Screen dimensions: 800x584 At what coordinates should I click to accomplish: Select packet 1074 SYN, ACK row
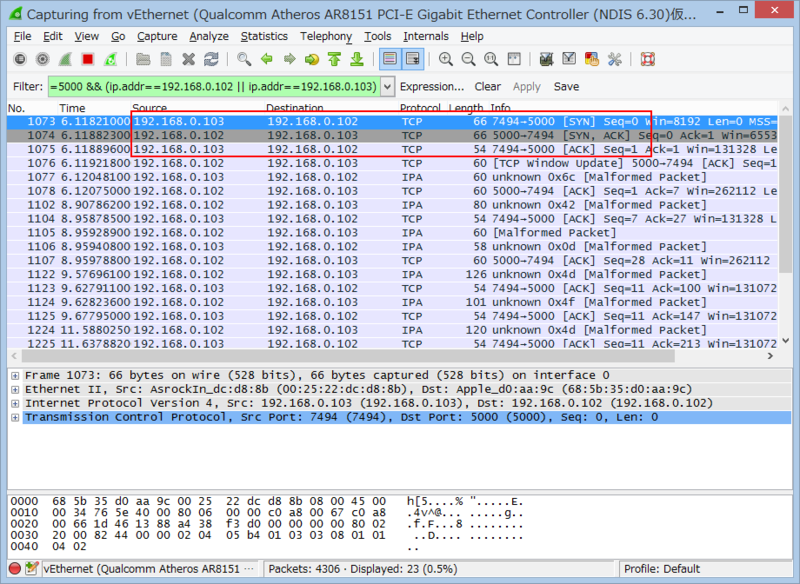pos(392,136)
